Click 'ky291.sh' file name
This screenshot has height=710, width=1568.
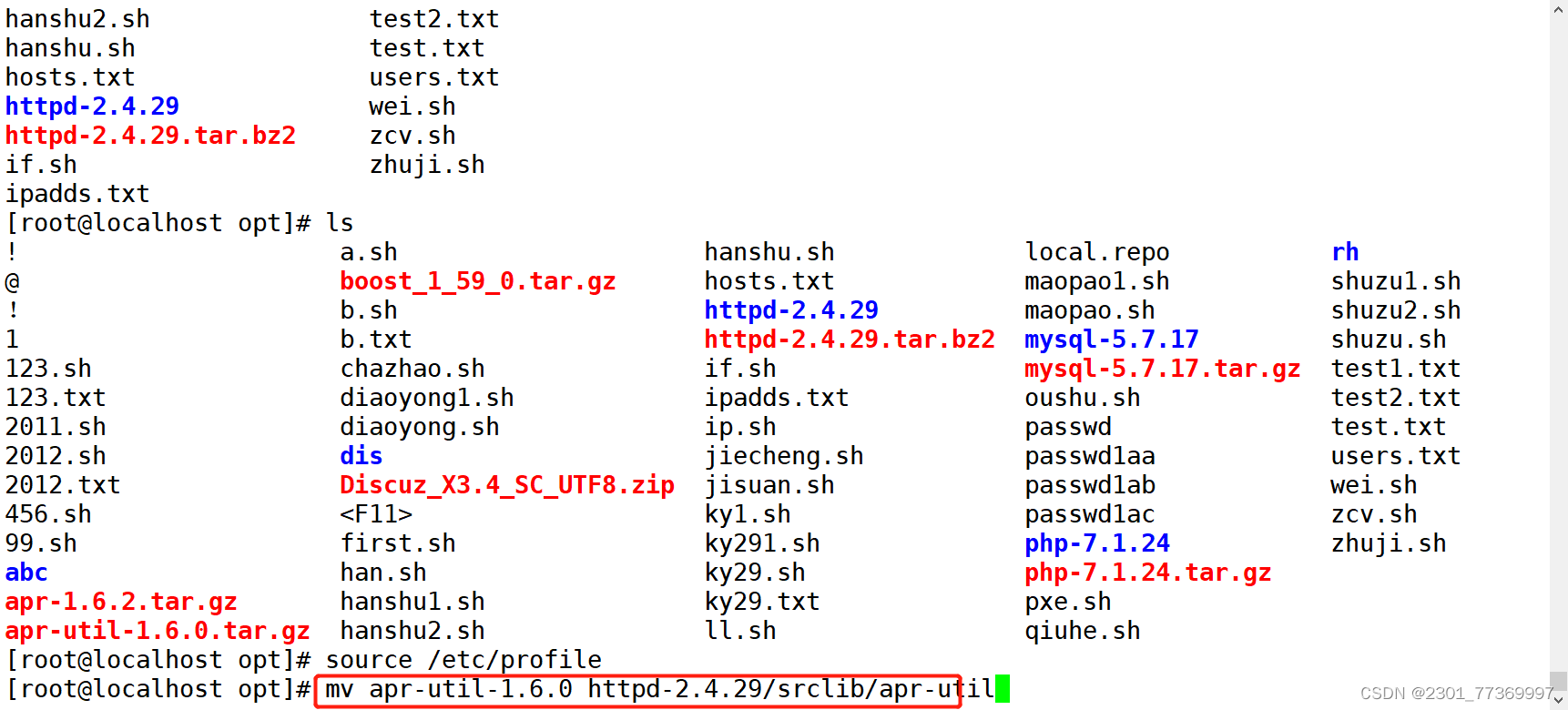pos(762,543)
